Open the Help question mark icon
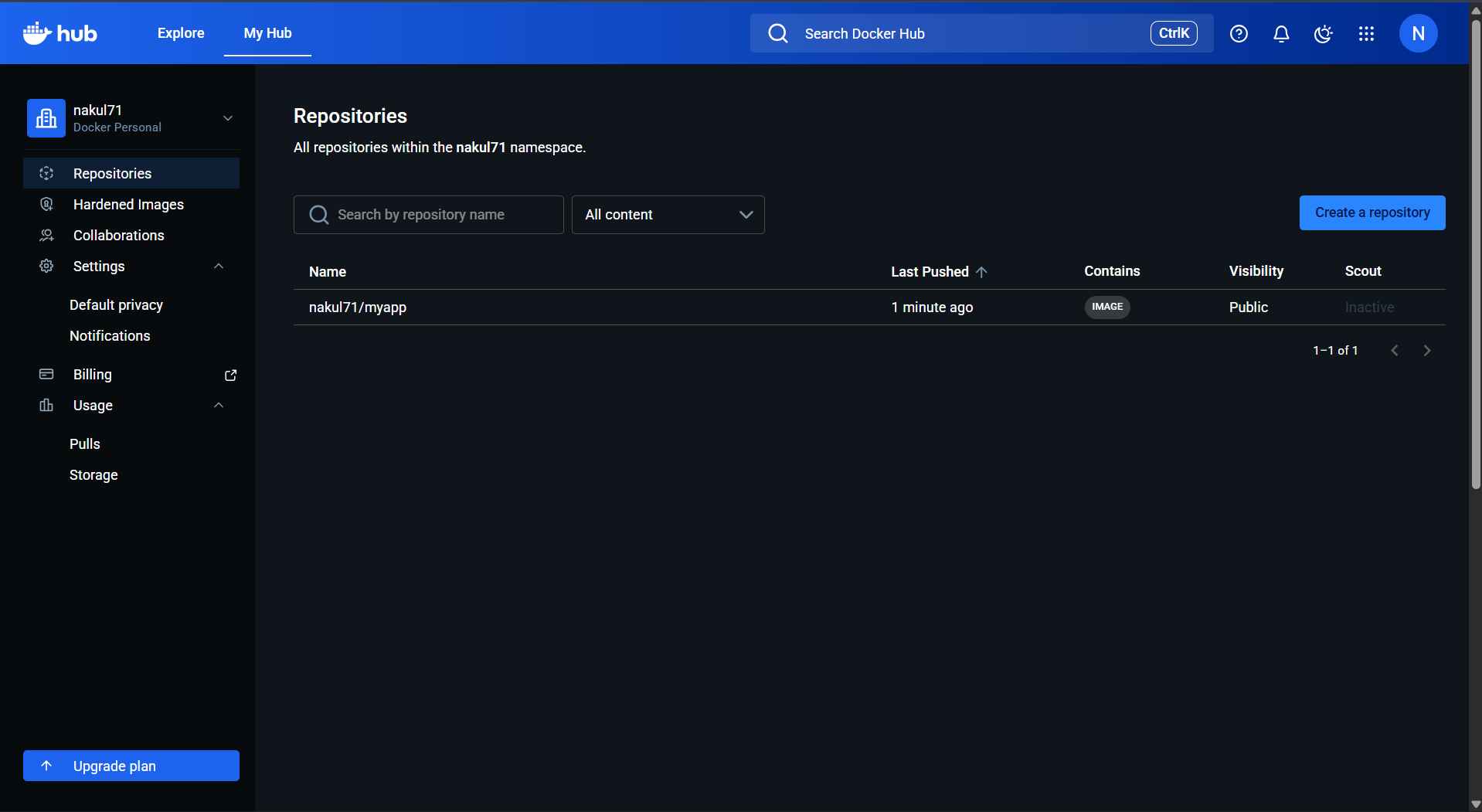1482x812 pixels. pyautogui.click(x=1239, y=33)
